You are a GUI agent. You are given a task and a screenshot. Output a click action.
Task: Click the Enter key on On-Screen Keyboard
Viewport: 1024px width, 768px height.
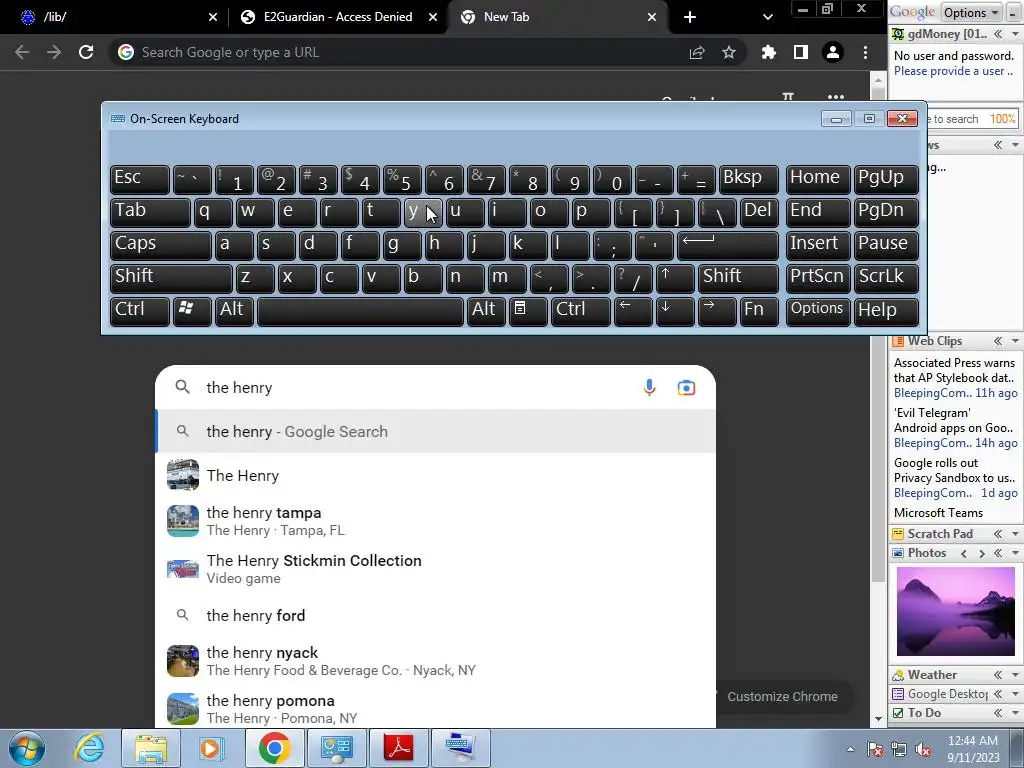pos(729,246)
